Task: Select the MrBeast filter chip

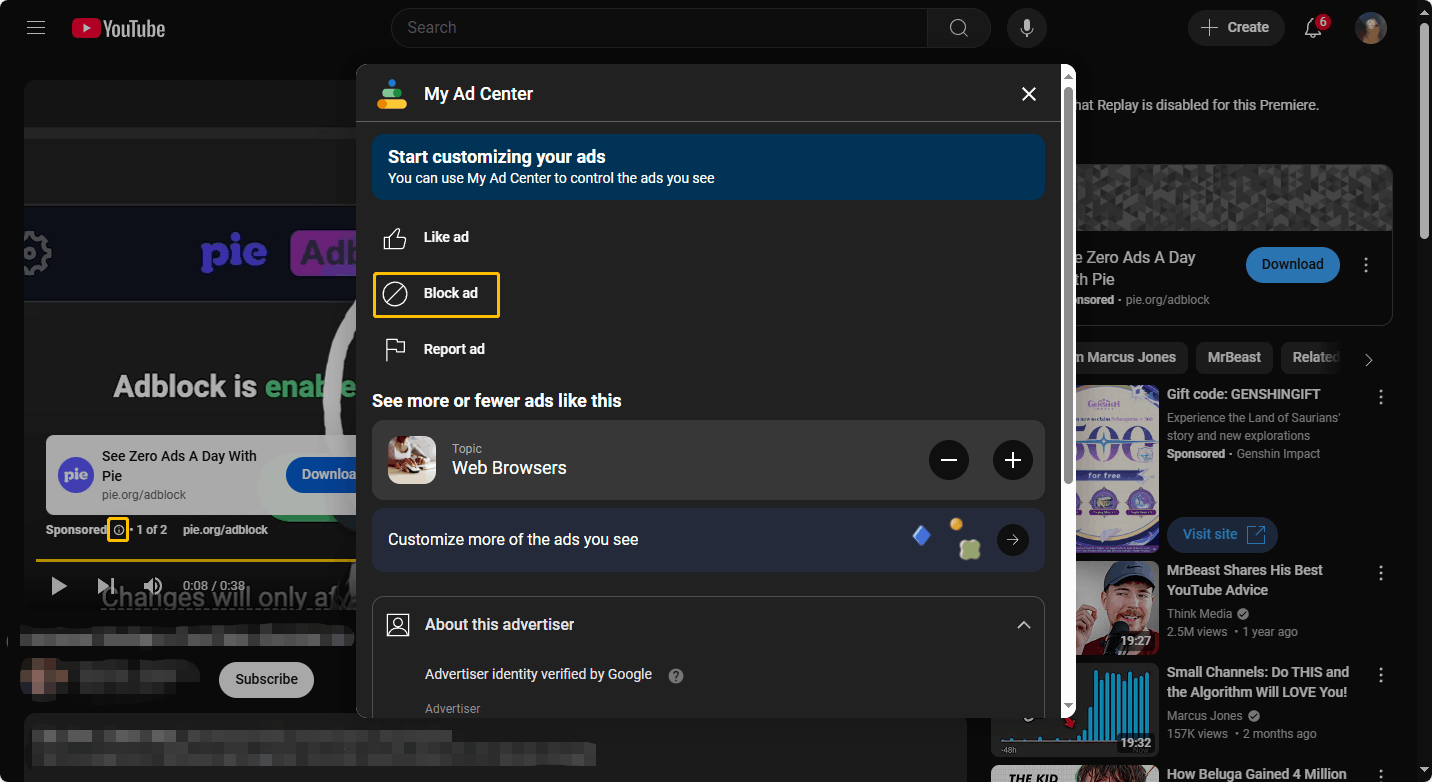Action: pos(1234,357)
